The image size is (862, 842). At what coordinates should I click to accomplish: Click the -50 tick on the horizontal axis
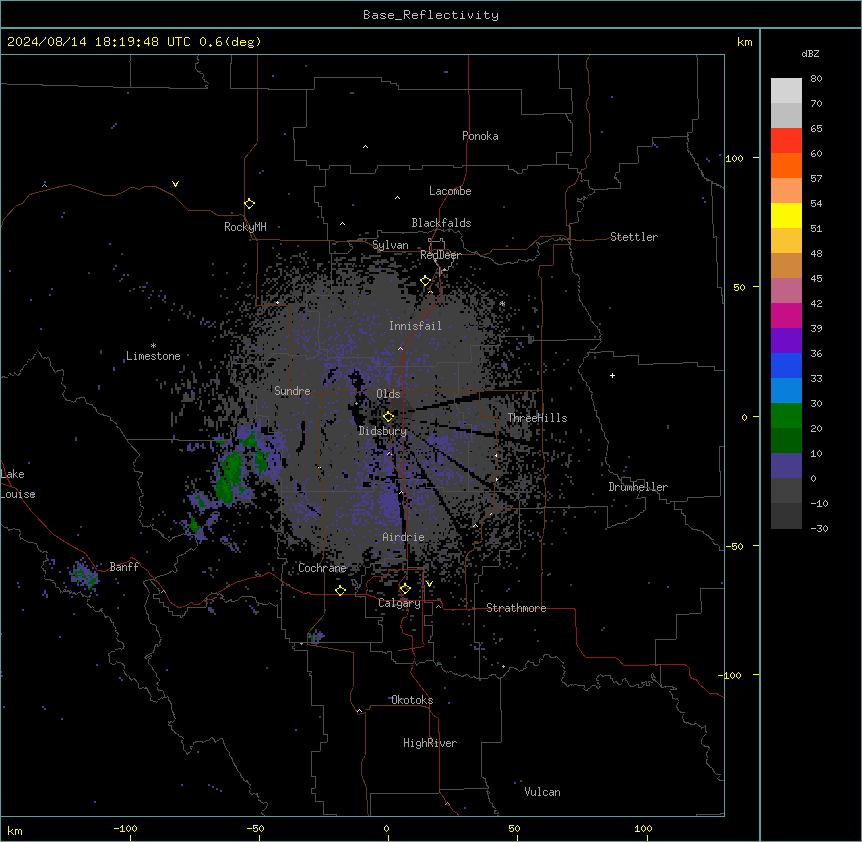click(255, 828)
